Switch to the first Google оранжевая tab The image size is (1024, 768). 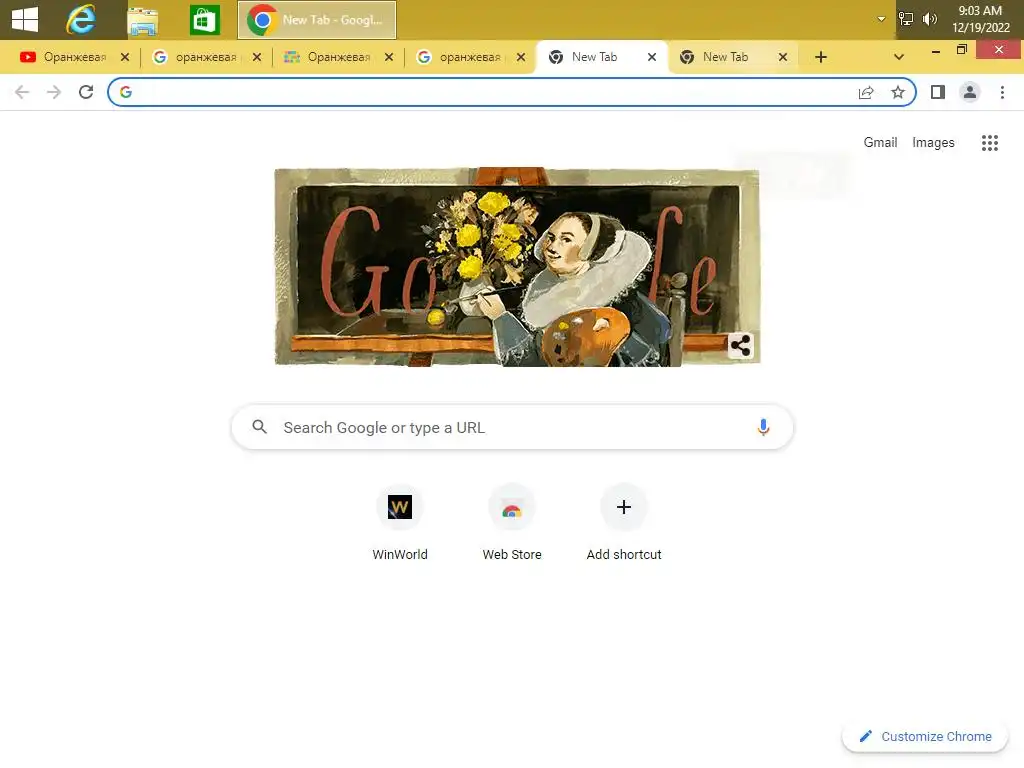coord(196,57)
